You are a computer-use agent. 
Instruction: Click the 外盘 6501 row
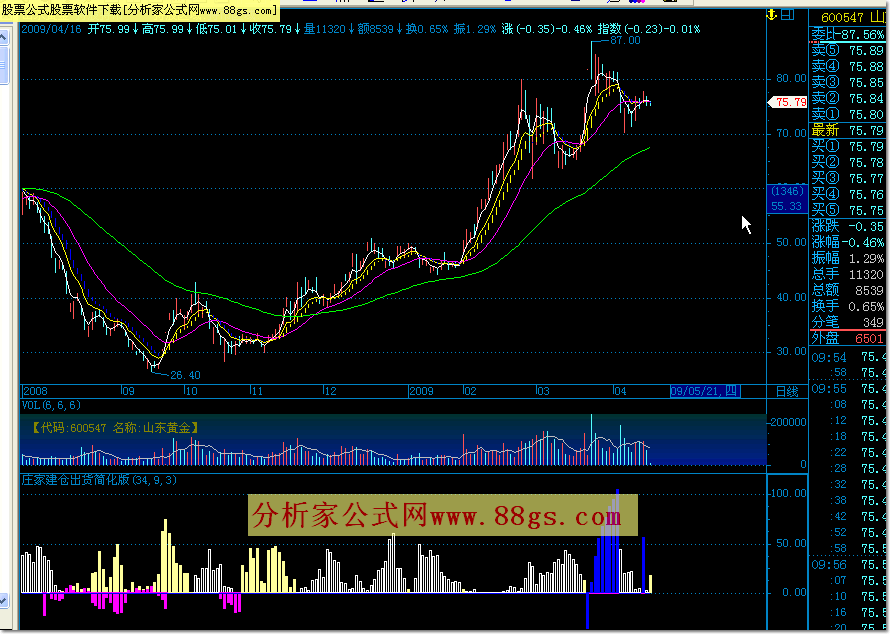tap(847, 338)
